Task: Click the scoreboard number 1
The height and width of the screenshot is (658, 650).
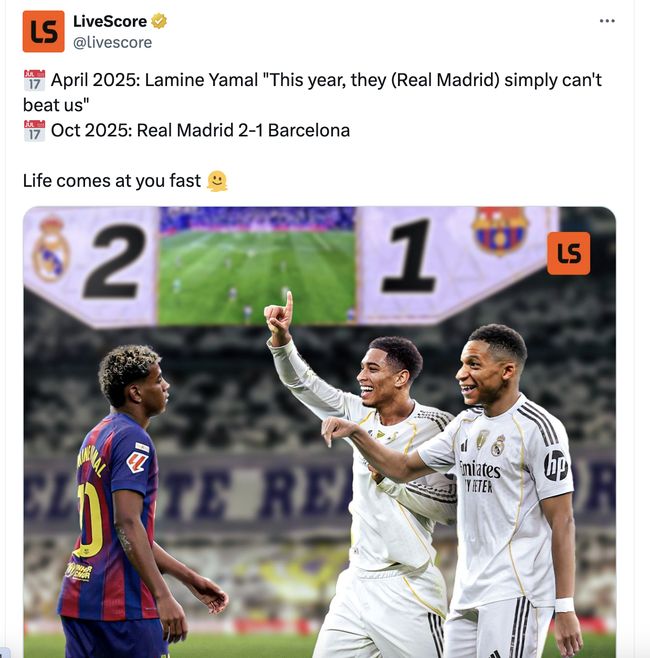Action: [x=410, y=256]
